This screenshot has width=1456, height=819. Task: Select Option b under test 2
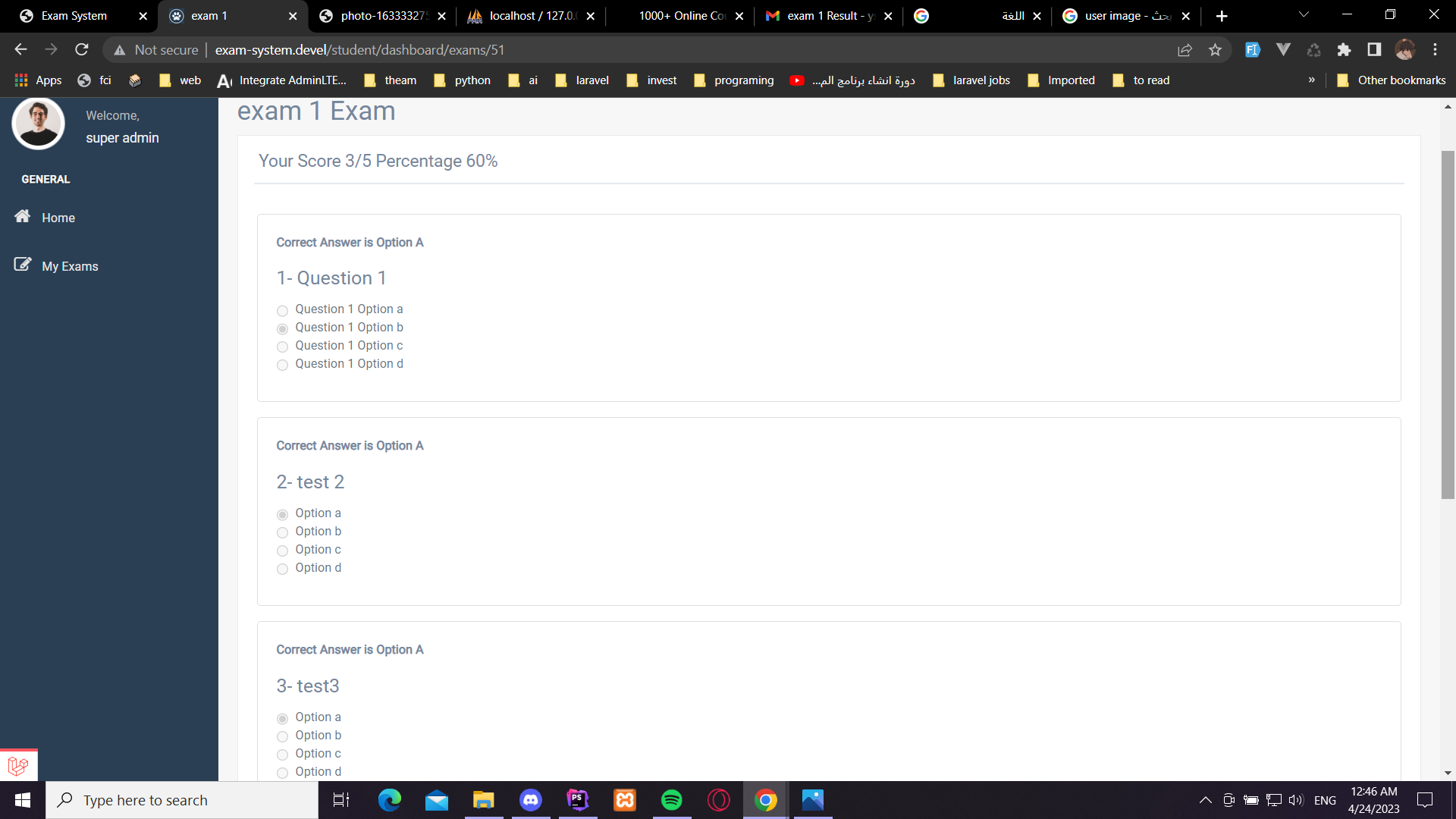(282, 532)
